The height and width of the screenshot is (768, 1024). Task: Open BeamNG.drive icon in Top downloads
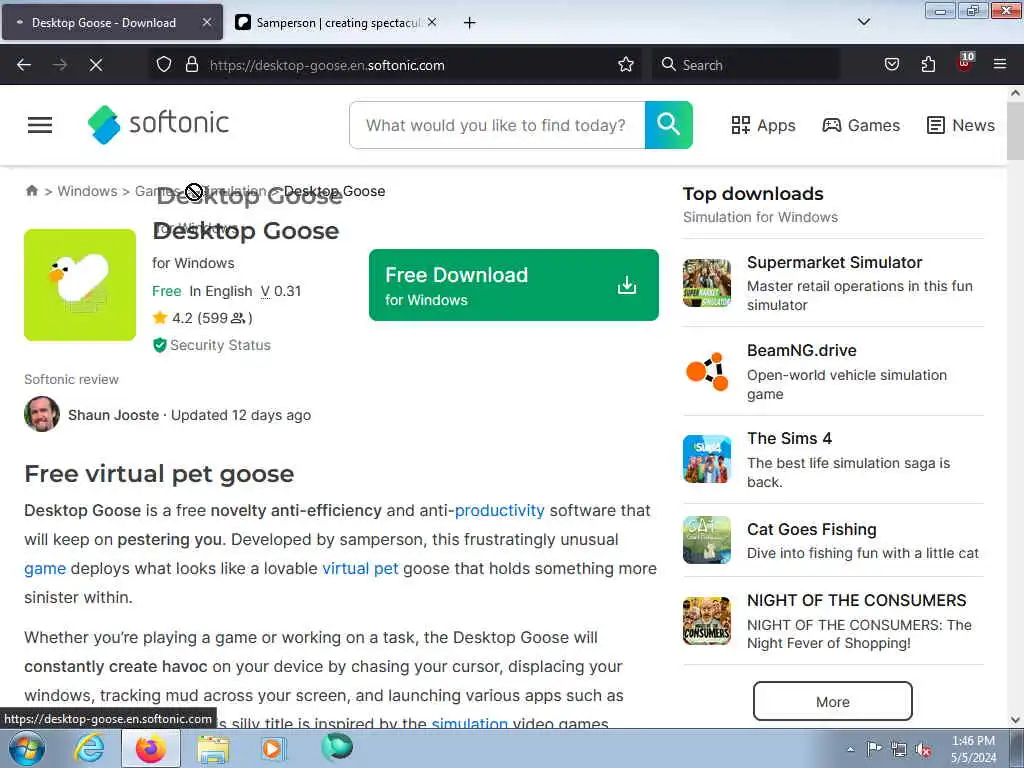707,371
